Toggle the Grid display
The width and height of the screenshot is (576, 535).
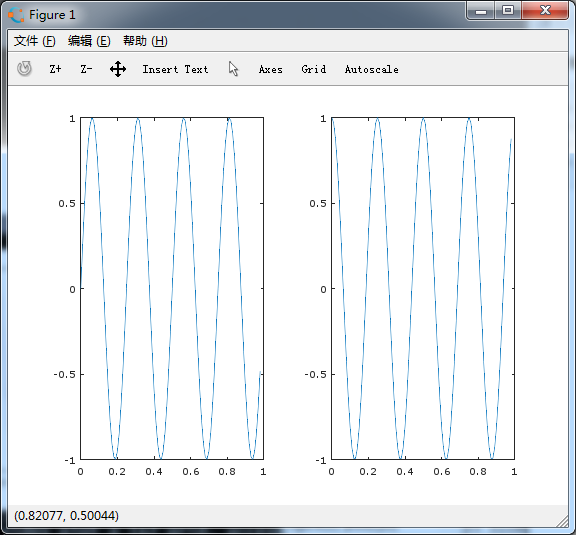click(x=314, y=69)
